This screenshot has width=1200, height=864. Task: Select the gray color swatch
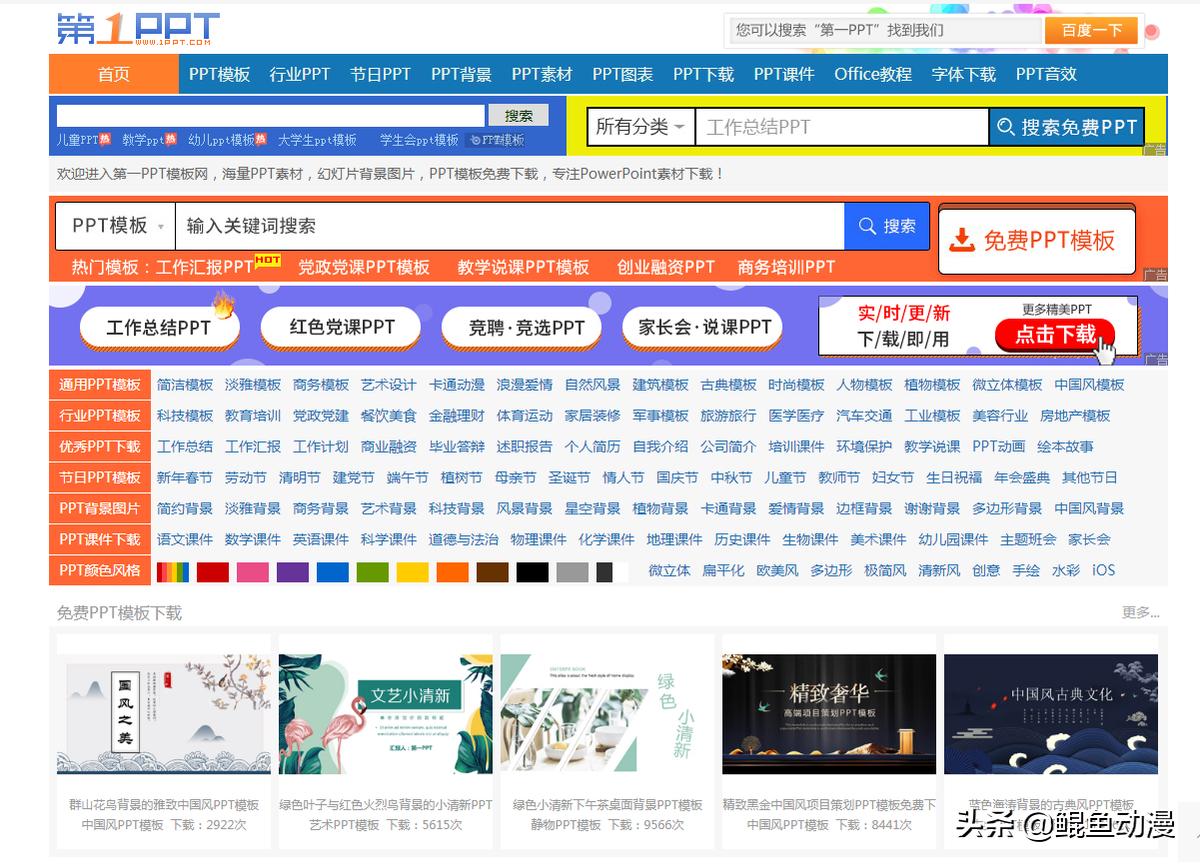click(x=573, y=572)
